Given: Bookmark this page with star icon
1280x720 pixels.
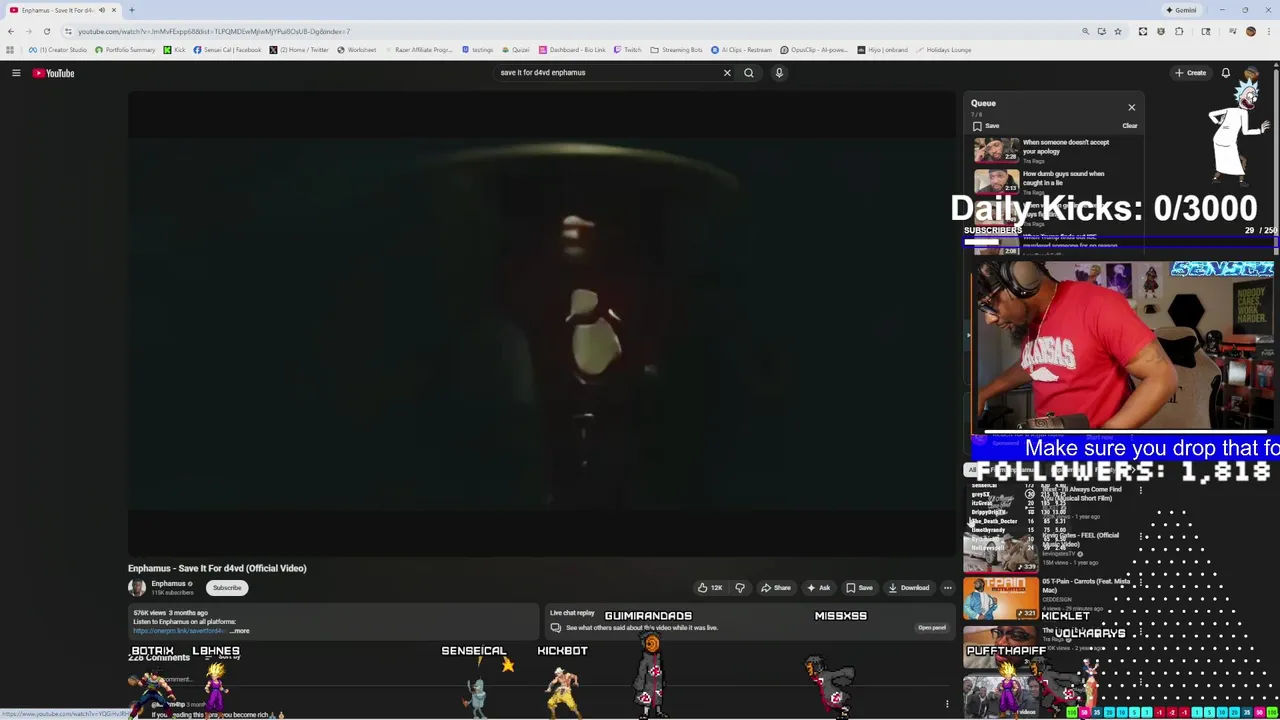Looking at the screenshot, I should 1118,31.
